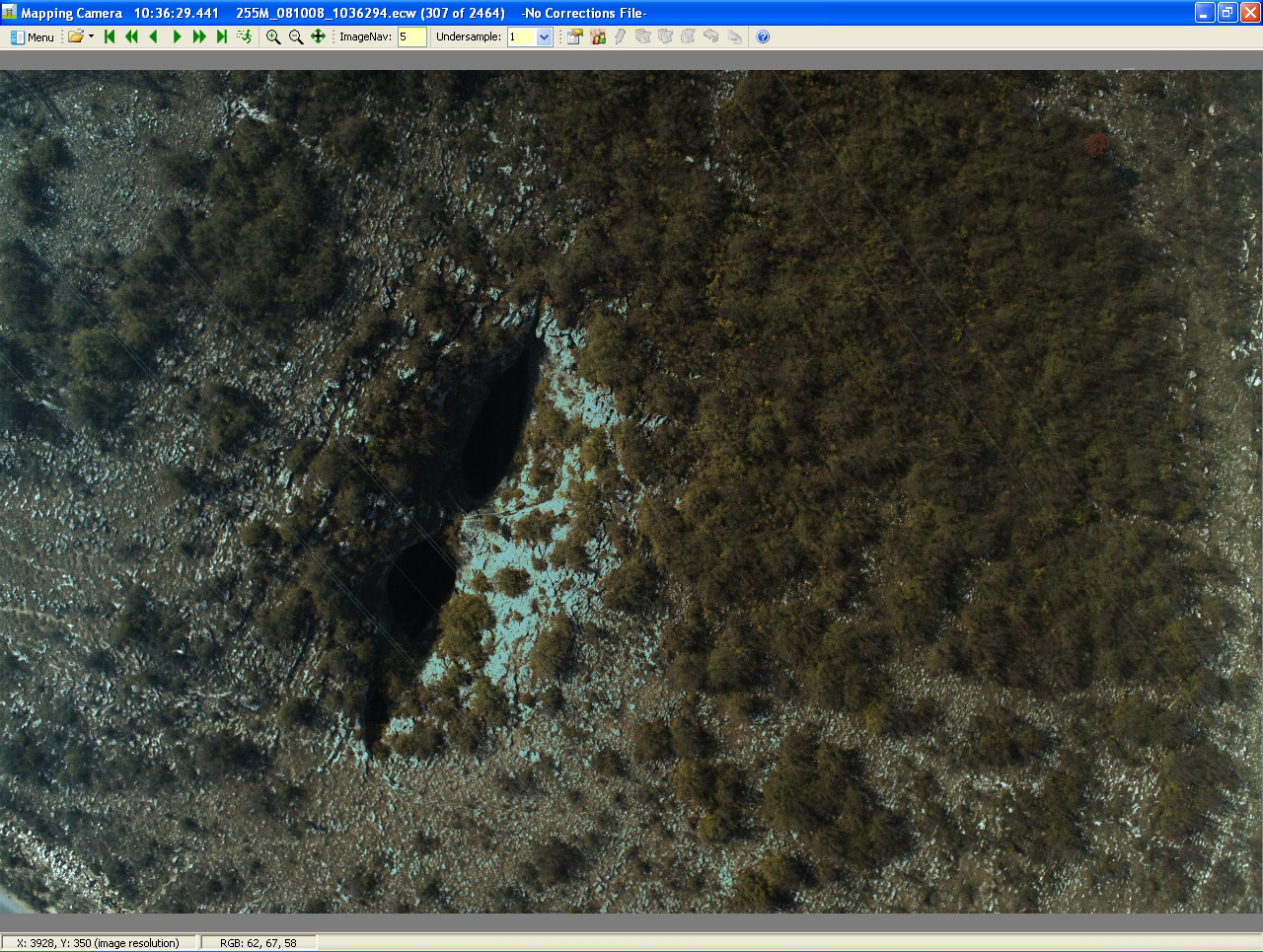Skip forward multiple images with double-right arrow

[199, 37]
